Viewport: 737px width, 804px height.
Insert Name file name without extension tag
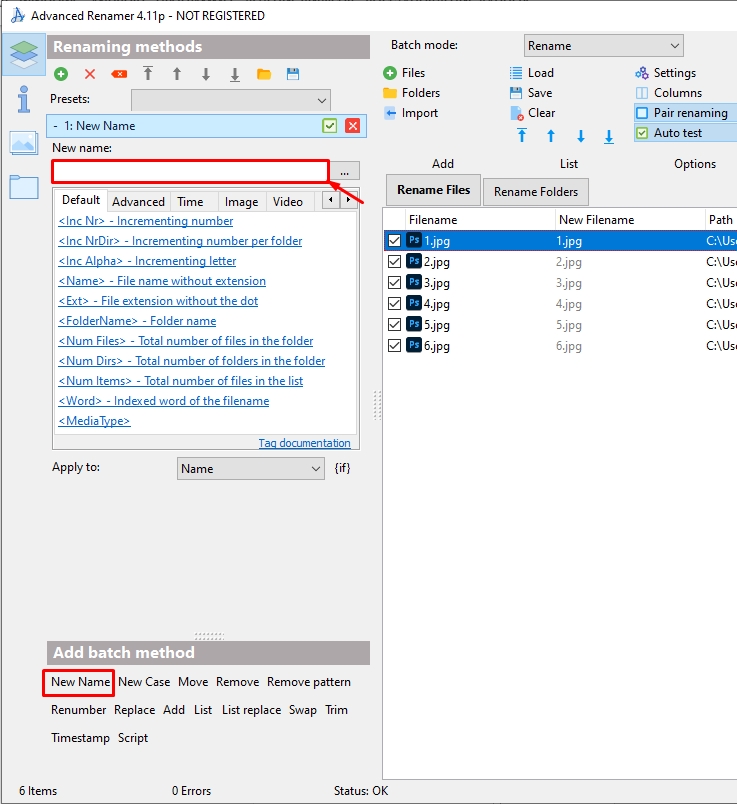tap(162, 281)
